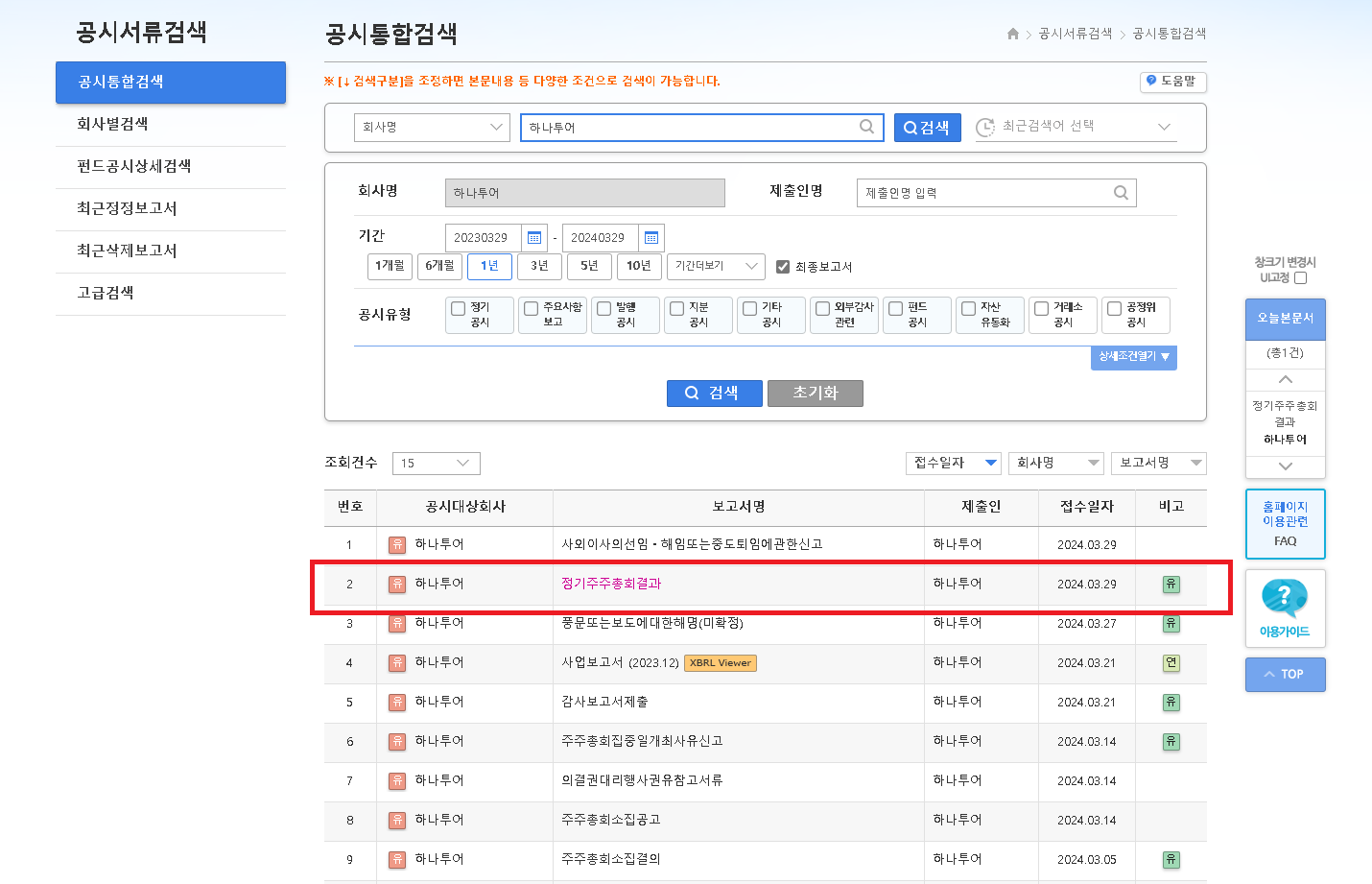
Task: Click the 초기화 reset button
Action: point(816,394)
